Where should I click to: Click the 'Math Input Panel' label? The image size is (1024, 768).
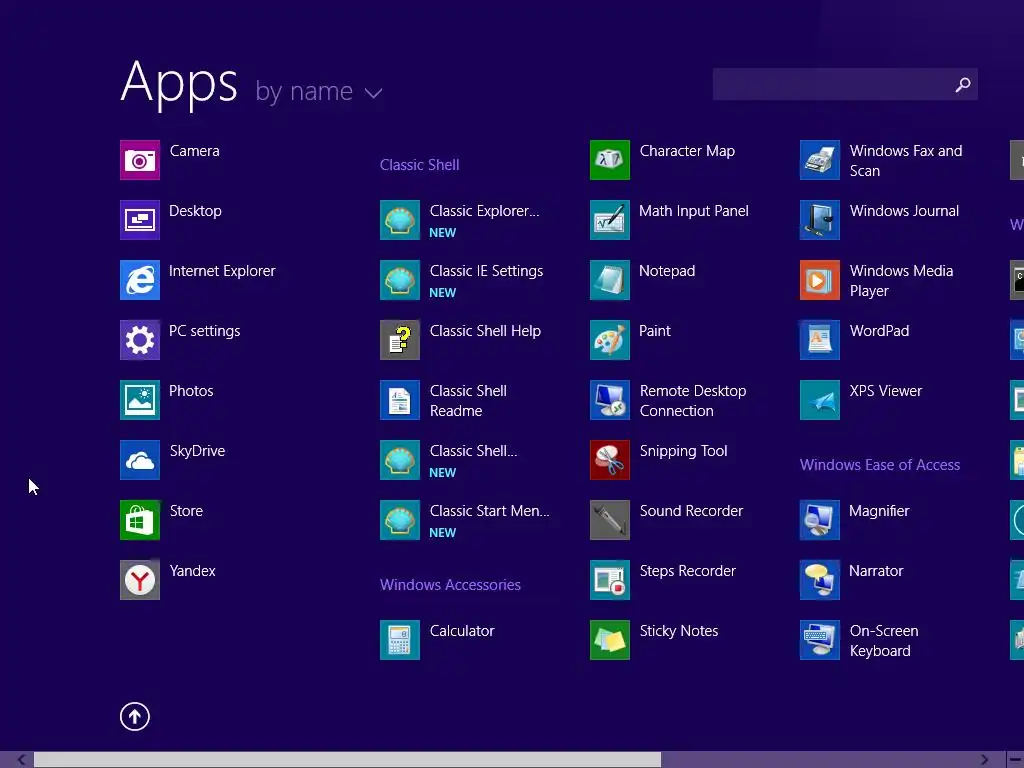[x=694, y=211]
